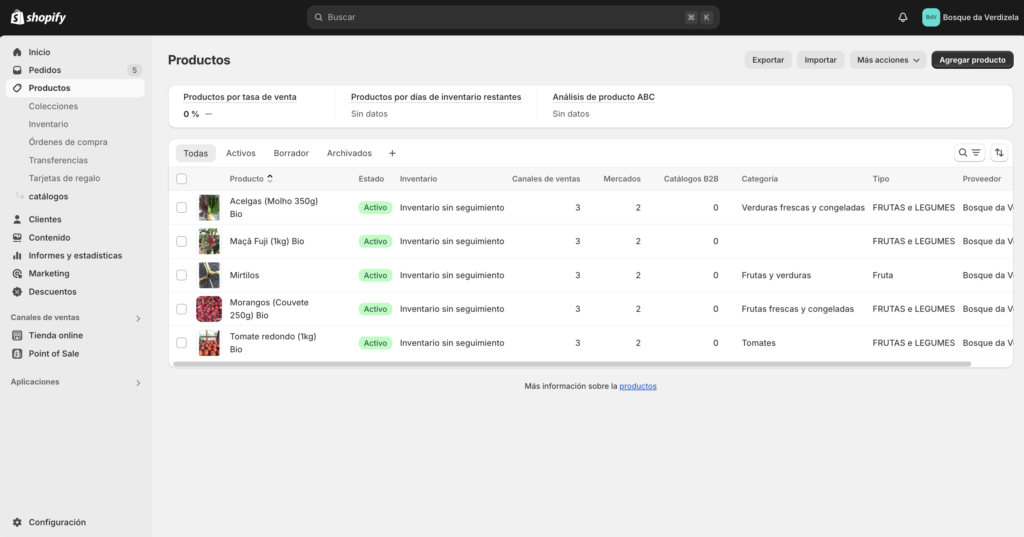
Task: Open Configuración gear in sidebar
Action: coord(18,522)
